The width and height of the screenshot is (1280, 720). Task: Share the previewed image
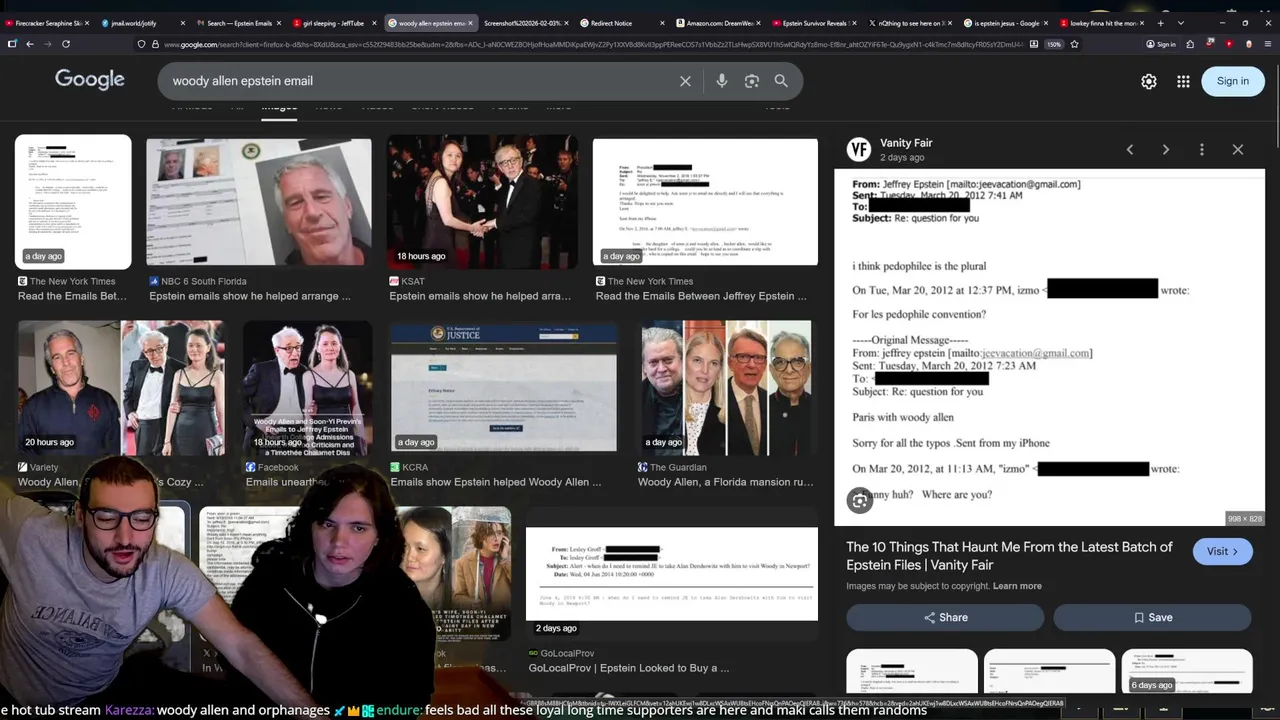(945, 618)
